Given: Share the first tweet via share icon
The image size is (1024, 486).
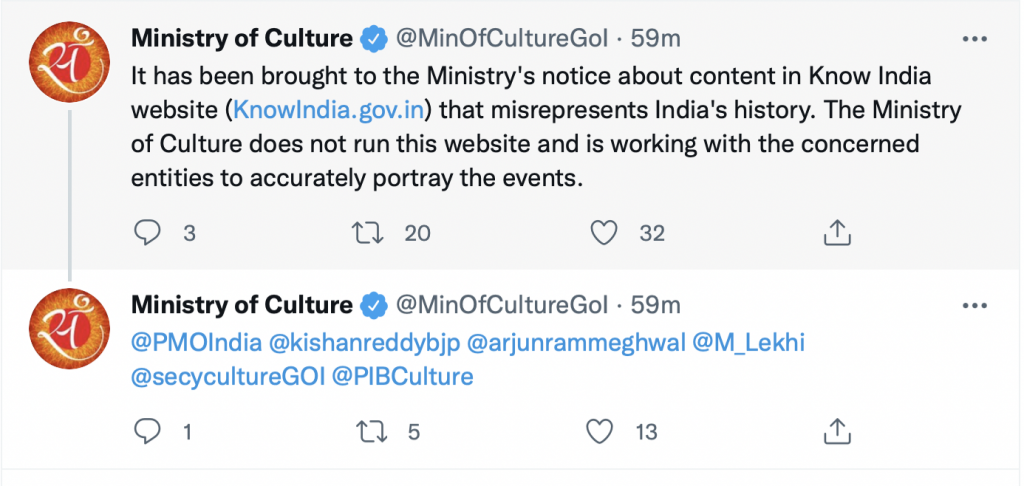Looking at the screenshot, I should 836,233.
